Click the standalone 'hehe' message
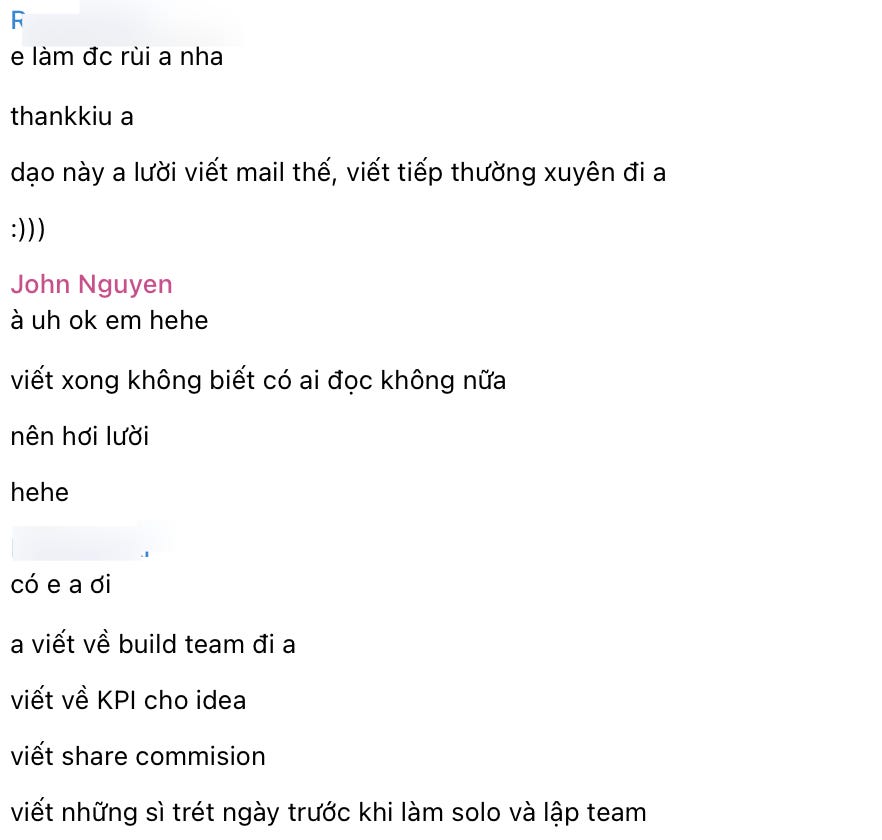Screen dimensions: 882x840 tap(39, 492)
